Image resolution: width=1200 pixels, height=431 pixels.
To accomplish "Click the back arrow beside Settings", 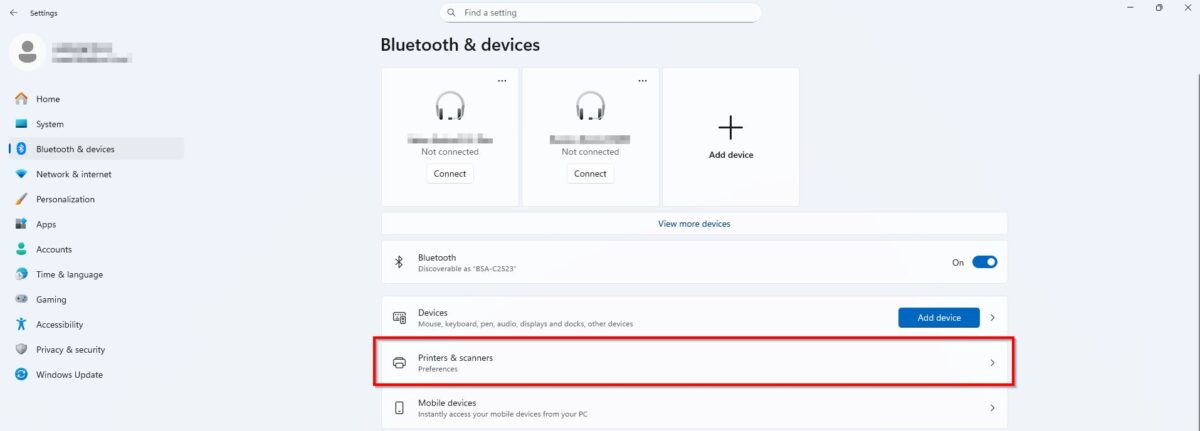I will pyautogui.click(x=13, y=13).
